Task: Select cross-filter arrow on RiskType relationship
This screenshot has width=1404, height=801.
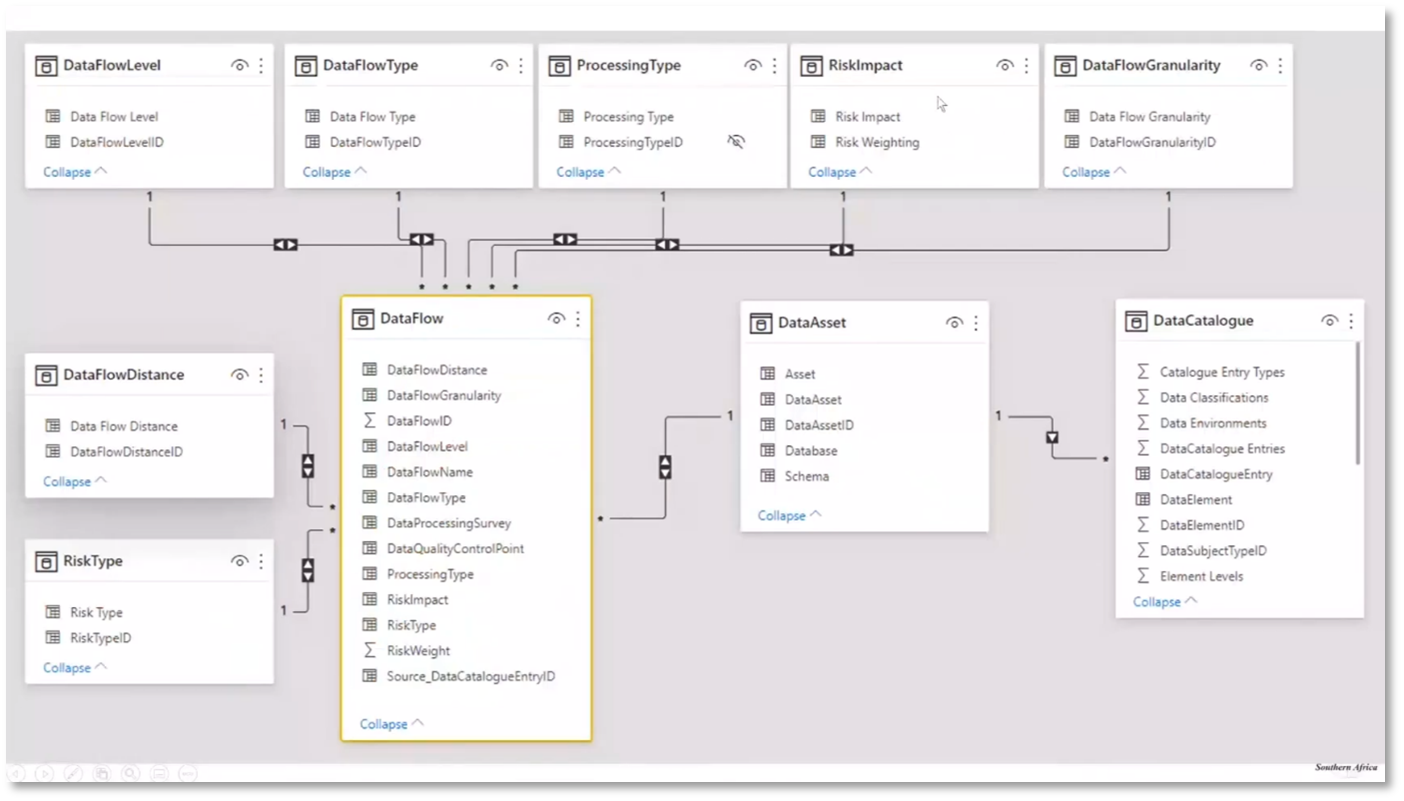Action: tap(308, 570)
